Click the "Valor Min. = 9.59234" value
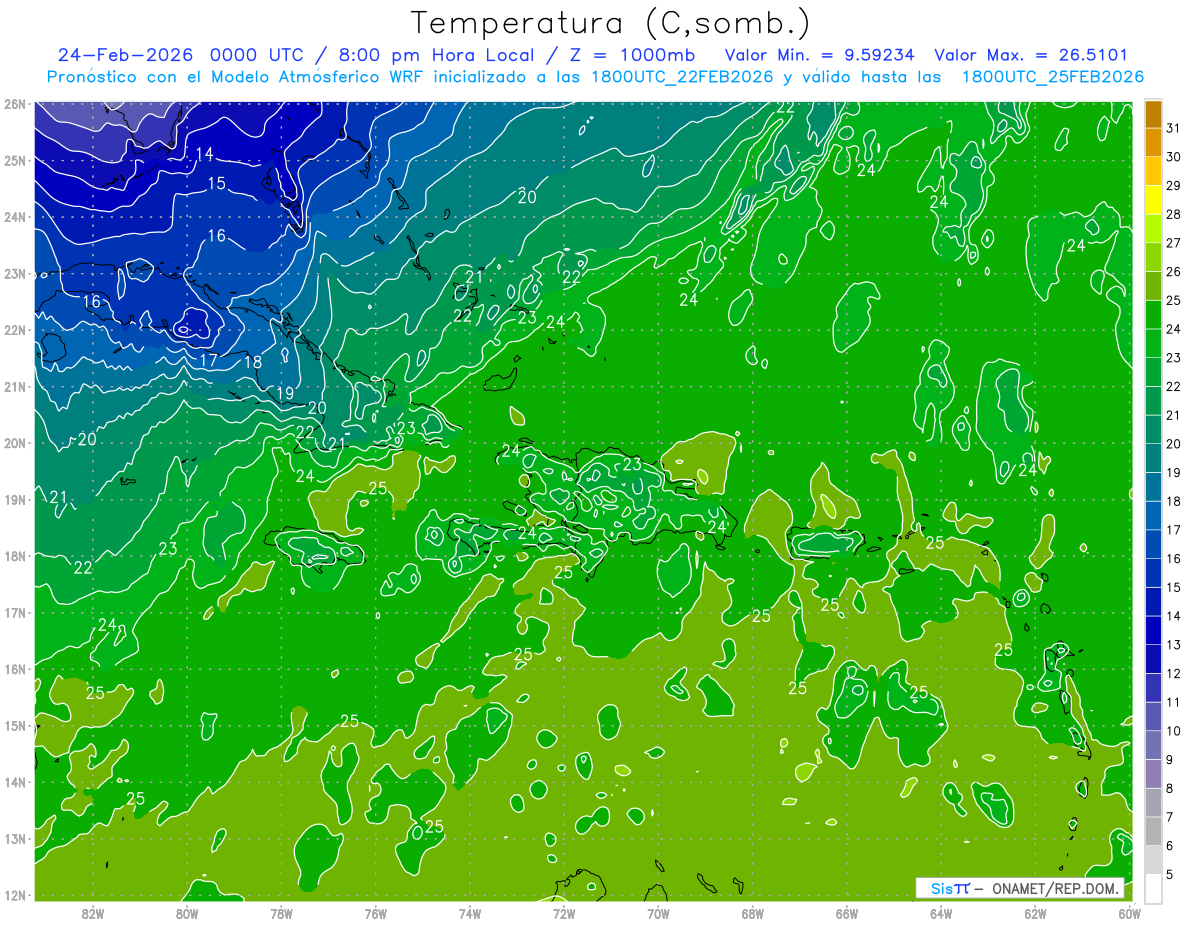Screen dimensions: 1200x927 coord(821,55)
